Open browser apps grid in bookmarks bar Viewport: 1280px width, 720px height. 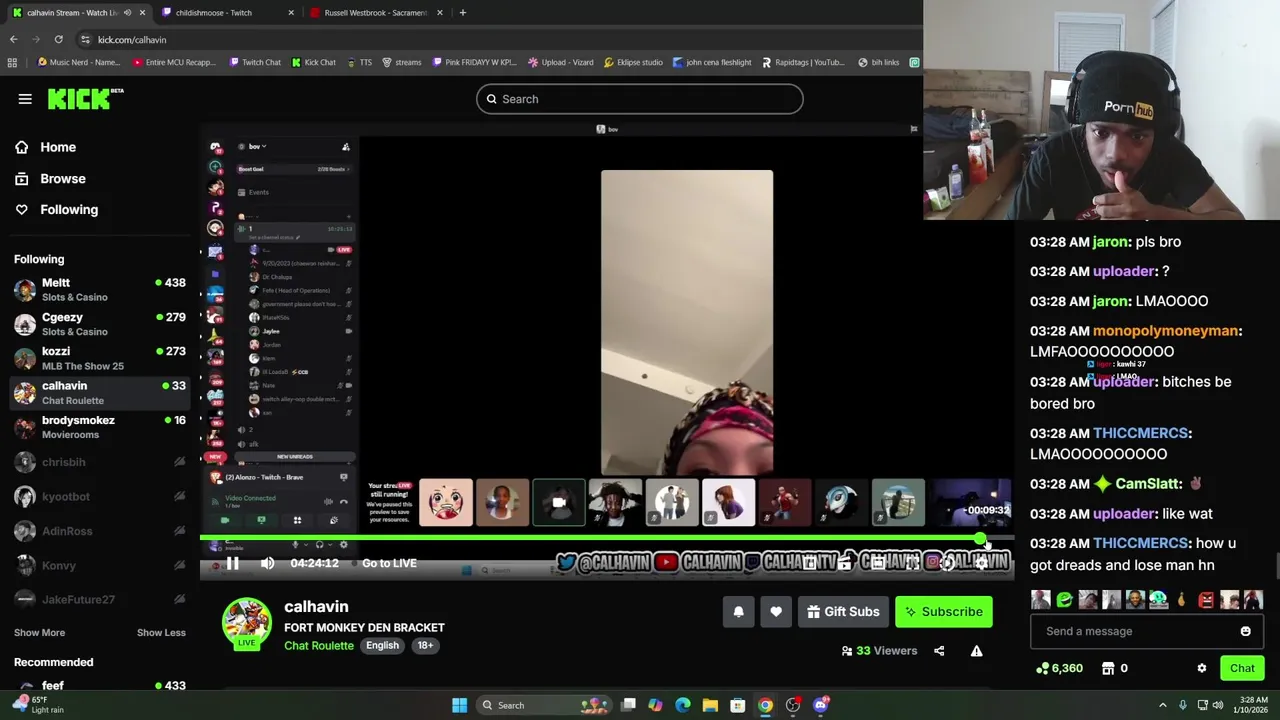(12, 62)
